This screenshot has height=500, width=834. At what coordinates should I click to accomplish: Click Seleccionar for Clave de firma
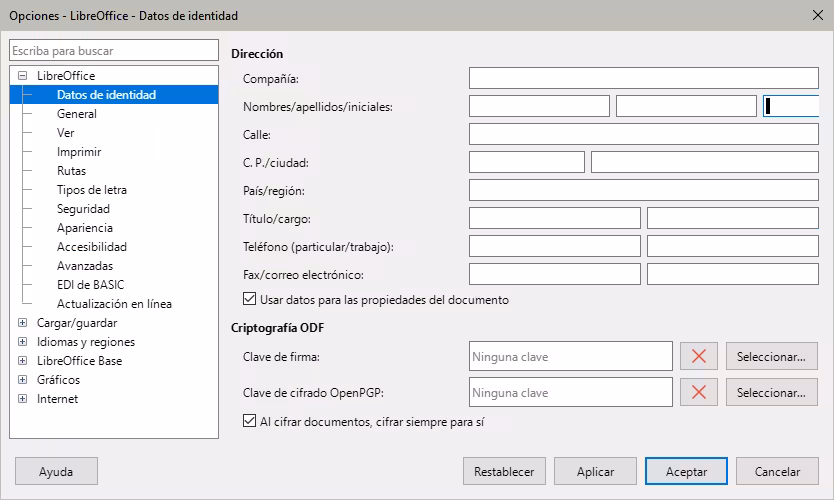coord(771,356)
